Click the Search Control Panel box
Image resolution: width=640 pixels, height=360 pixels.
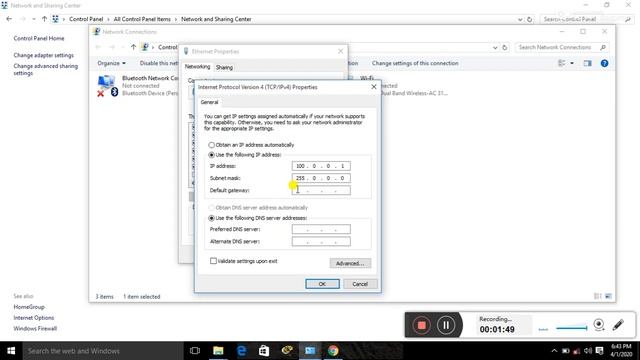click(x=586, y=19)
